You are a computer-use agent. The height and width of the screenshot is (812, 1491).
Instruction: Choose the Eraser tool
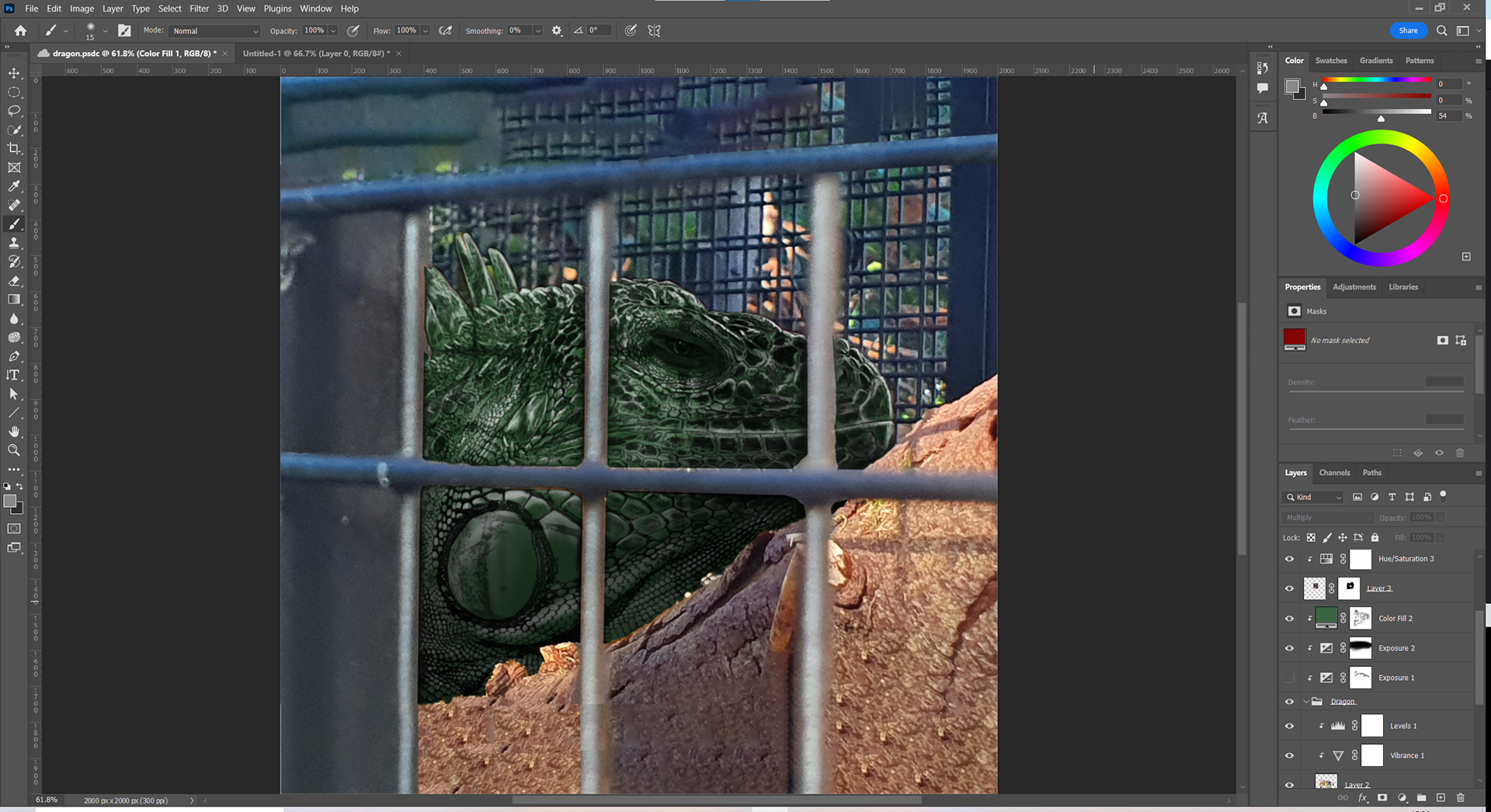point(14,281)
